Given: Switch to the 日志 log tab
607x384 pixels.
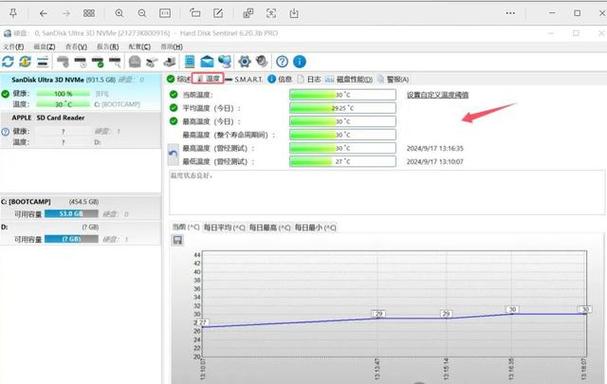Looking at the screenshot, I should [x=309, y=79].
